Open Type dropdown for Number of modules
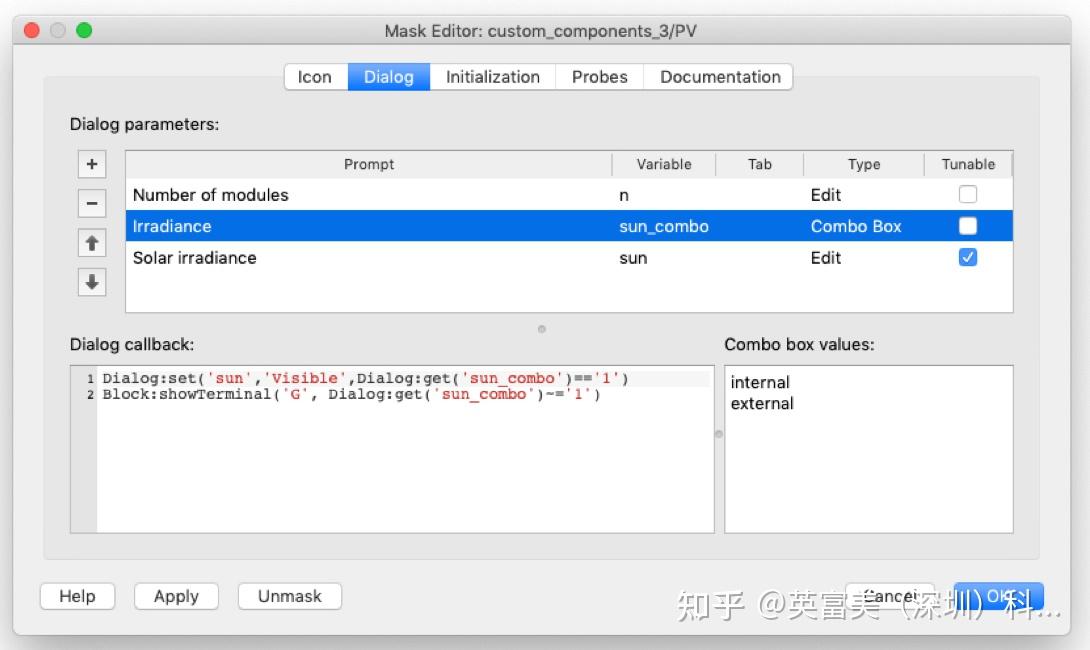The height and width of the screenshot is (650, 1090). pyautogui.click(x=862, y=194)
